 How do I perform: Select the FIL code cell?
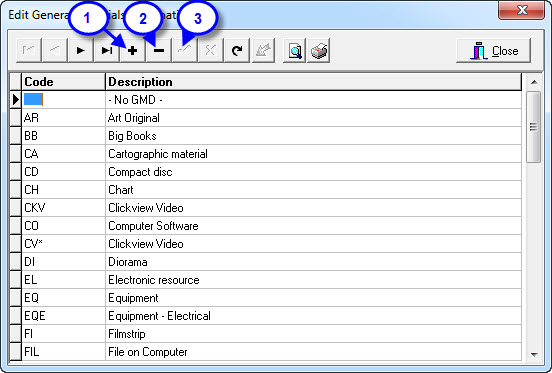click(63, 352)
